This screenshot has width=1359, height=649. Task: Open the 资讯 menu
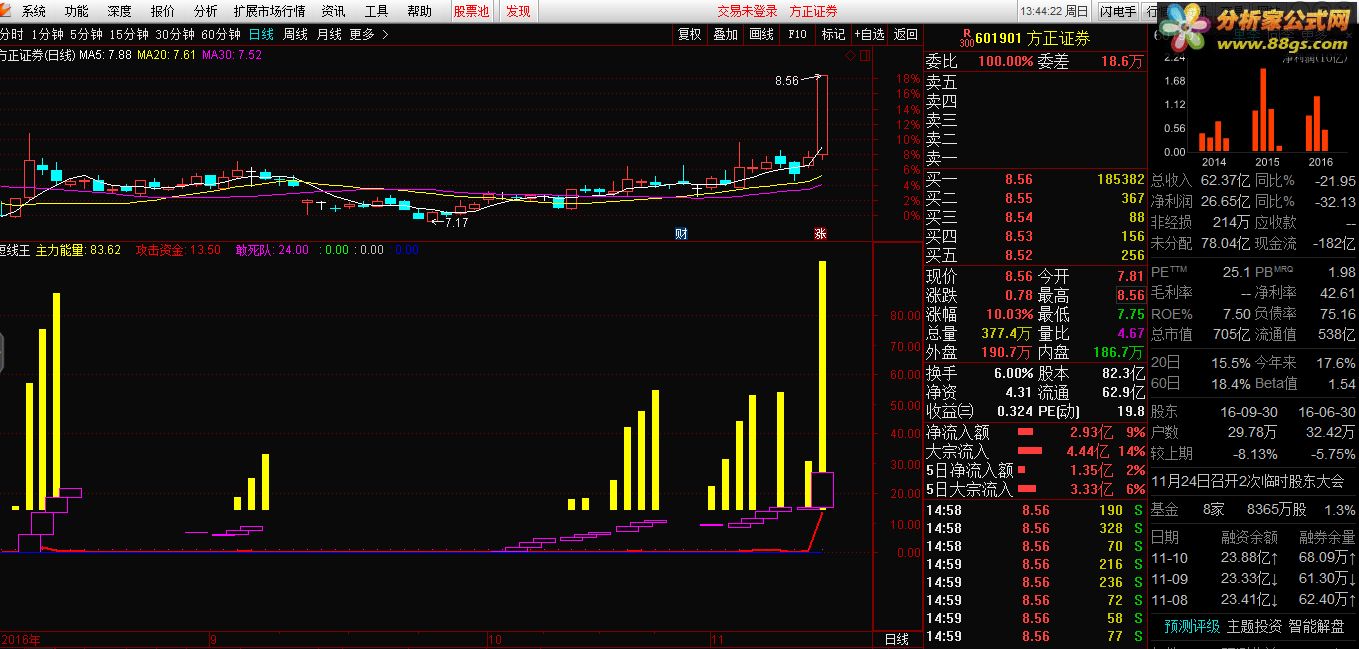[x=333, y=11]
